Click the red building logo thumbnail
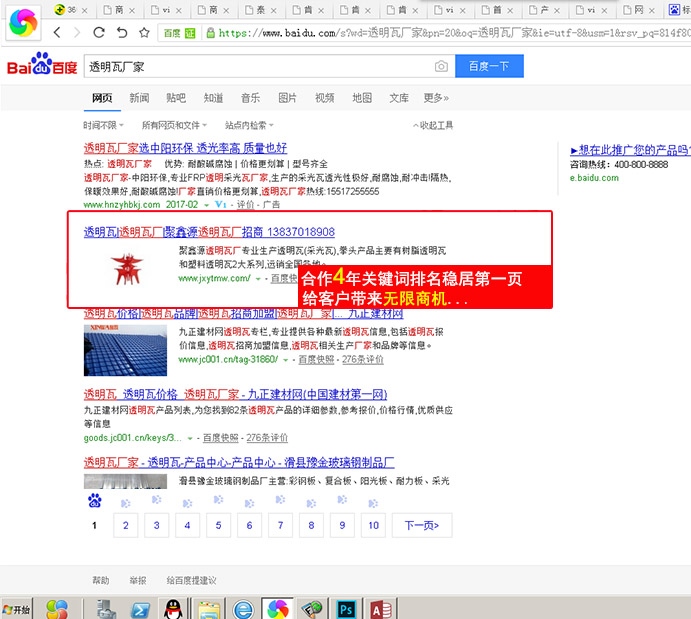Image resolution: width=691 pixels, height=619 pixels. coord(127,269)
